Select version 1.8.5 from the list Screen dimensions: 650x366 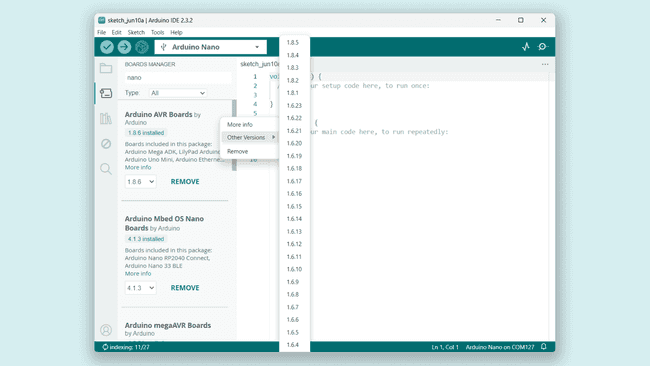(293, 42)
